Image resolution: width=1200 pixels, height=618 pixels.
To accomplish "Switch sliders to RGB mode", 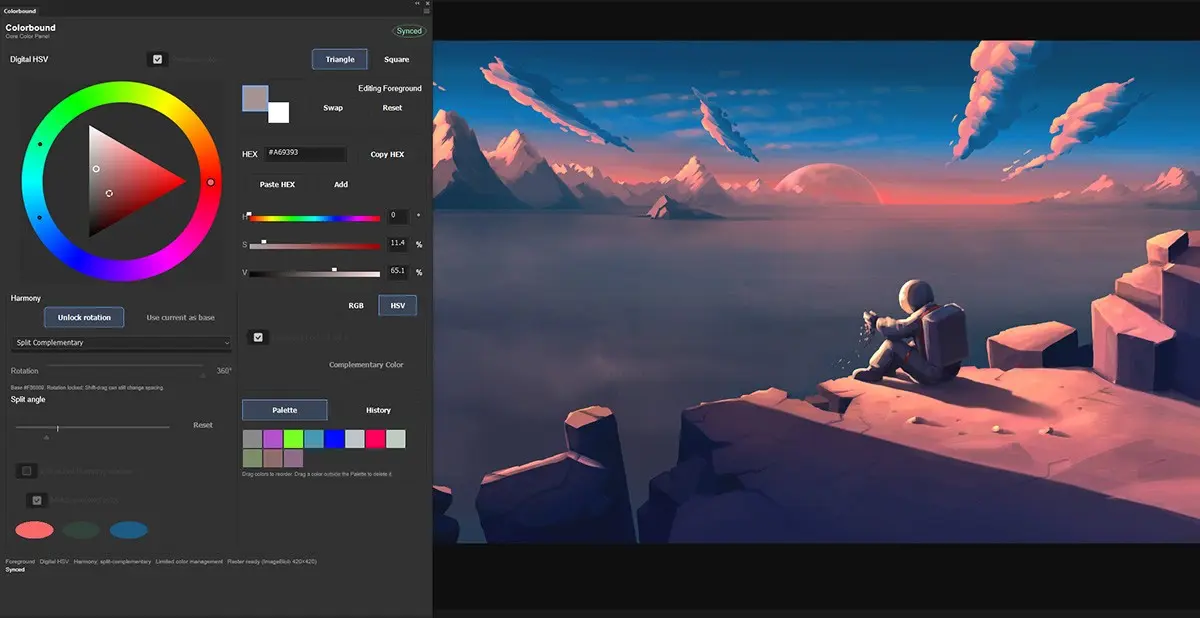I will click(356, 305).
